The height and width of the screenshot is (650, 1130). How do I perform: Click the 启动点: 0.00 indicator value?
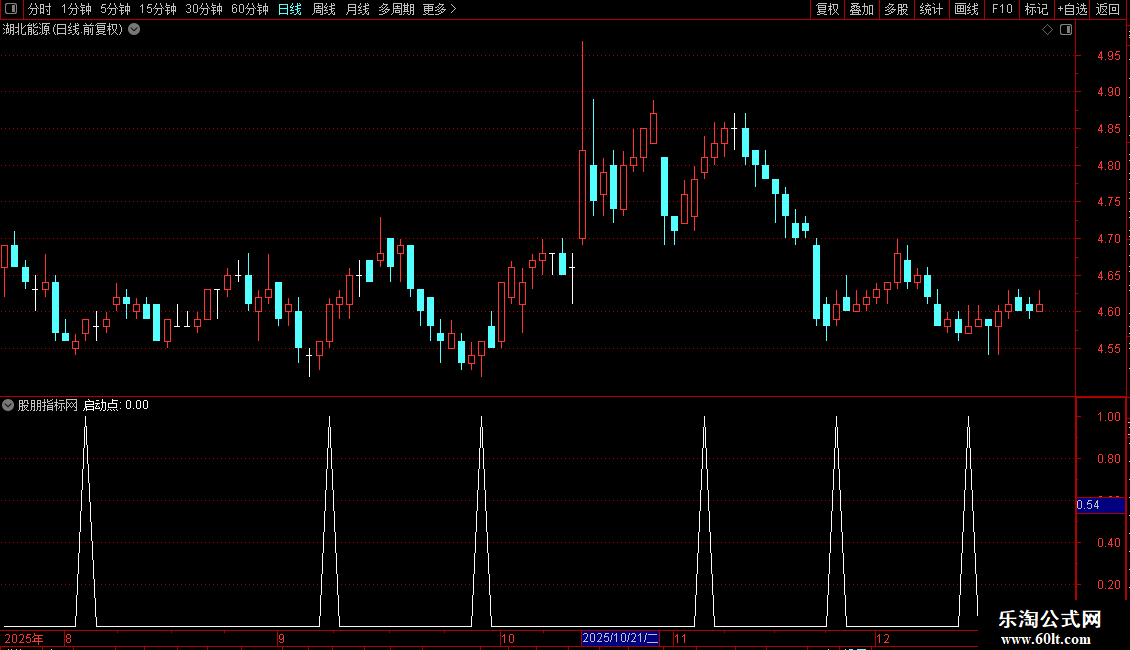(x=116, y=405)
